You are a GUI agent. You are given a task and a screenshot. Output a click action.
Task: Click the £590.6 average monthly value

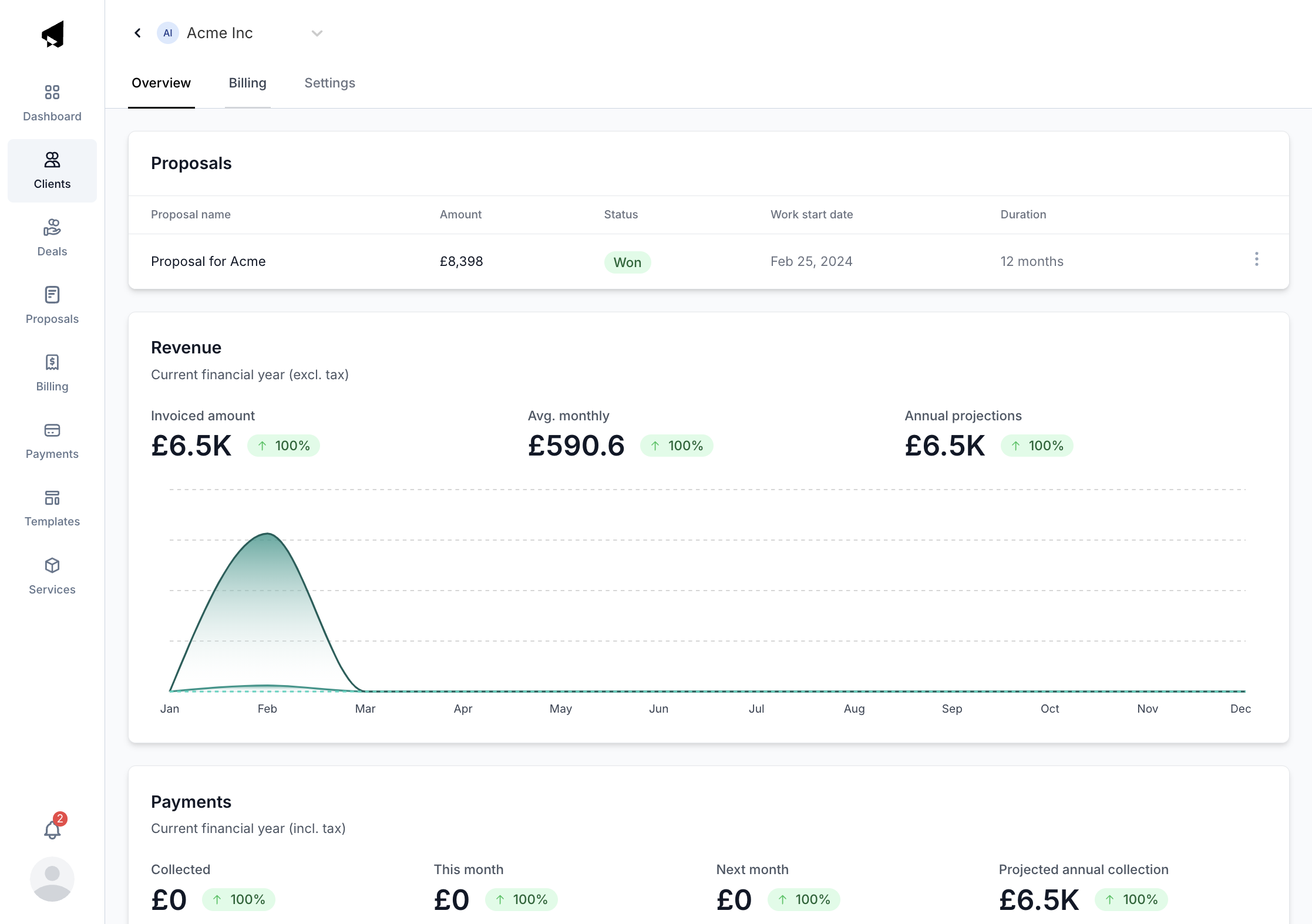pos(576,446)
